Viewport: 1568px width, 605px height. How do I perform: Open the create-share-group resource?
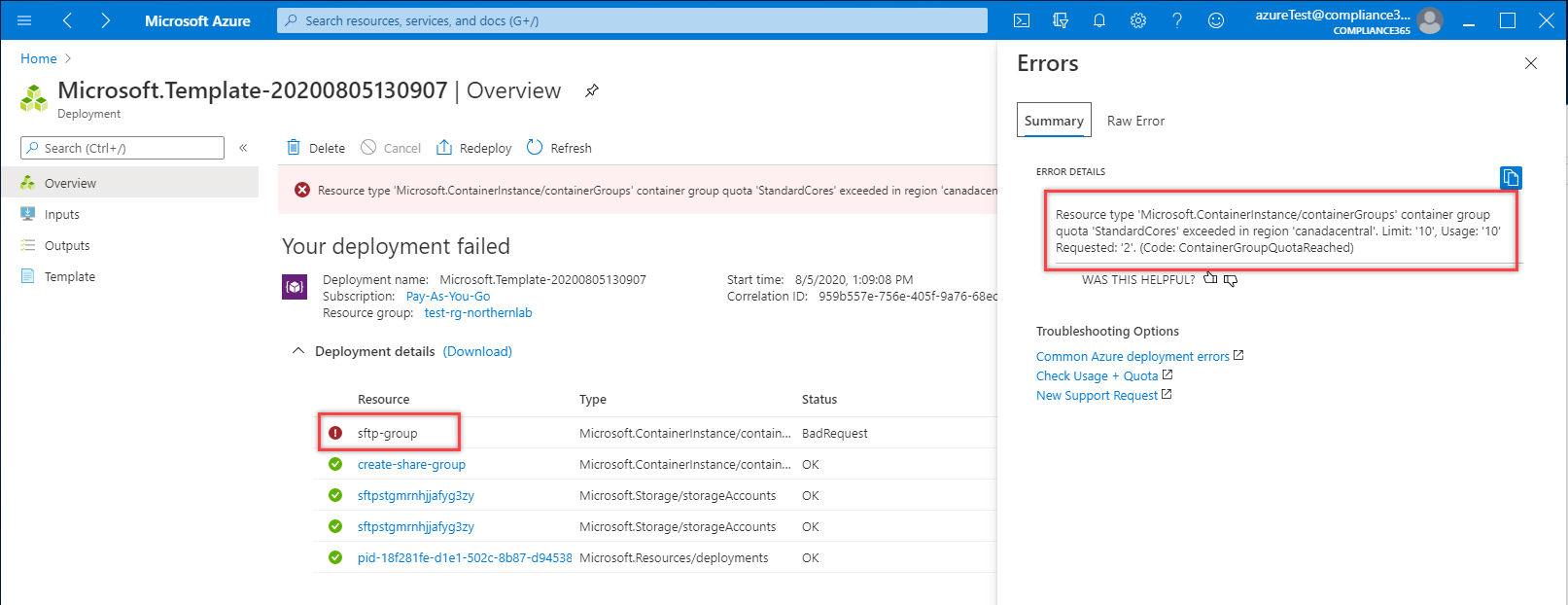411,464
